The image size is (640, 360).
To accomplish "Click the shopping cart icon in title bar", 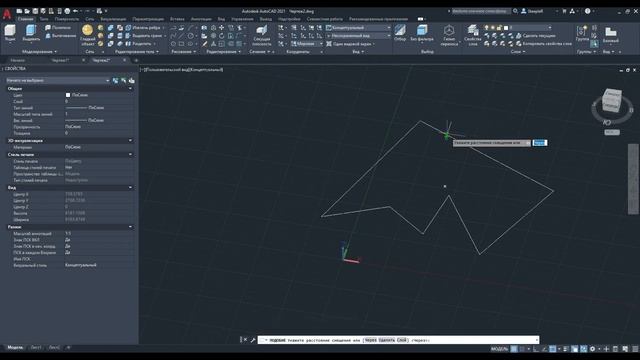I will [x=564, y=11].
